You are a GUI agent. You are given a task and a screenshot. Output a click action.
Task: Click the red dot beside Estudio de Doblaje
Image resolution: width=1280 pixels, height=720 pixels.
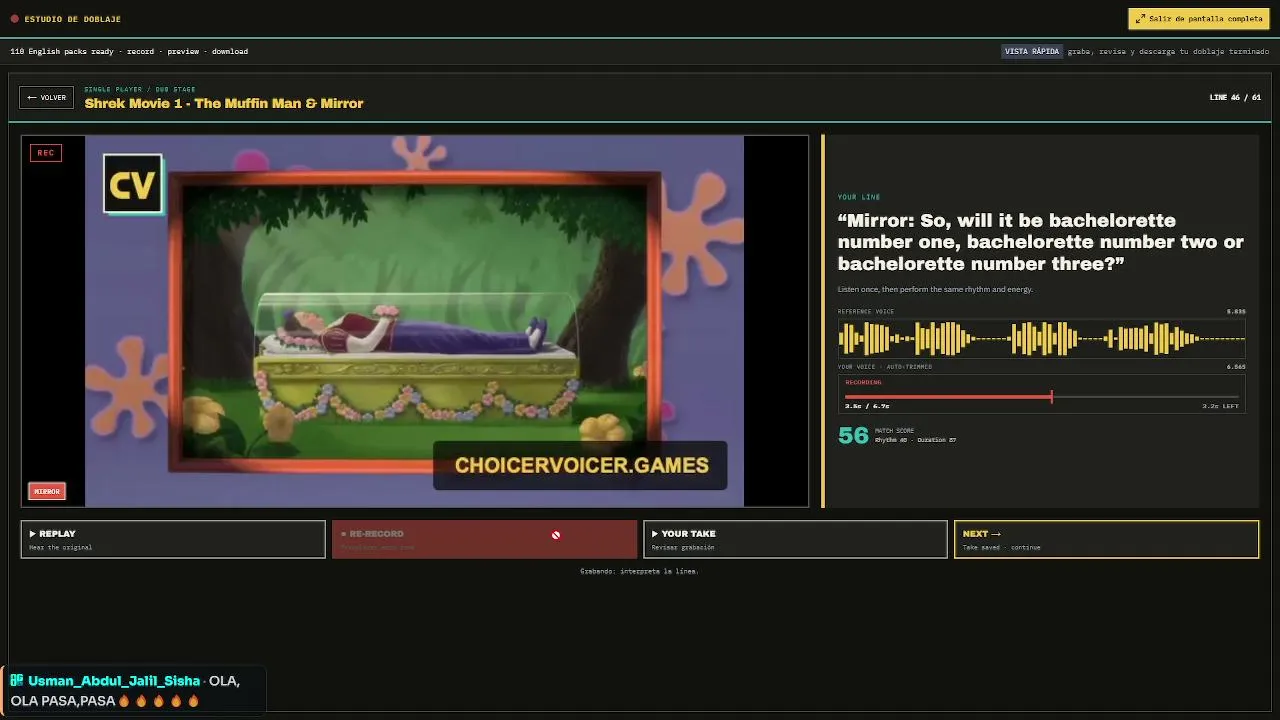(x=14, y=19)
